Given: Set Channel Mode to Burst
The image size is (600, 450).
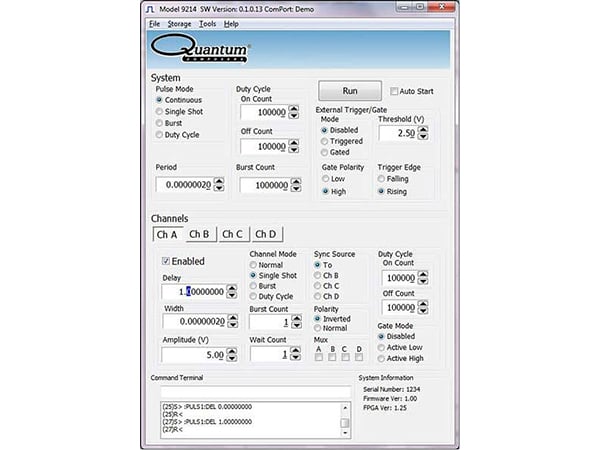Looking at the screenshot, I should [x=253, y=286].
